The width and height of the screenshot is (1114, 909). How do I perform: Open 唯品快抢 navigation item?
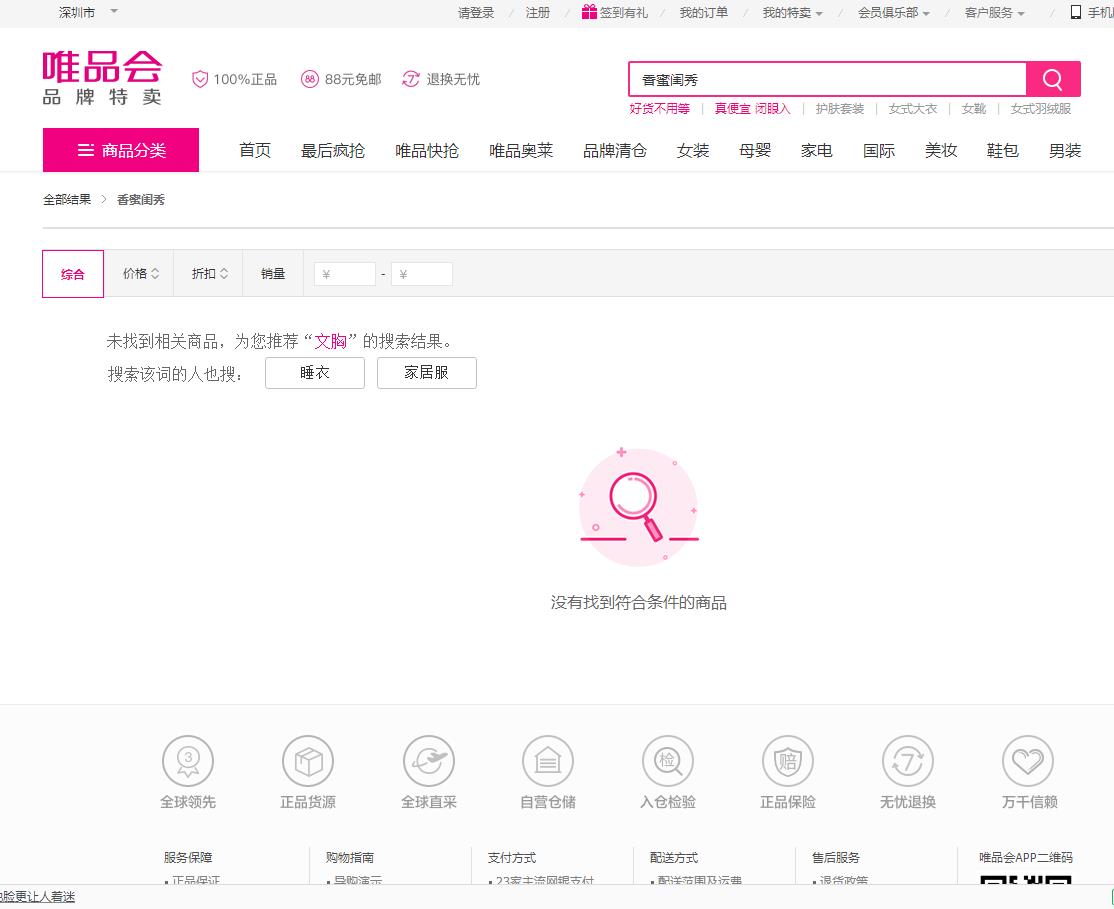pyautogui.click(x=427, y=151)
